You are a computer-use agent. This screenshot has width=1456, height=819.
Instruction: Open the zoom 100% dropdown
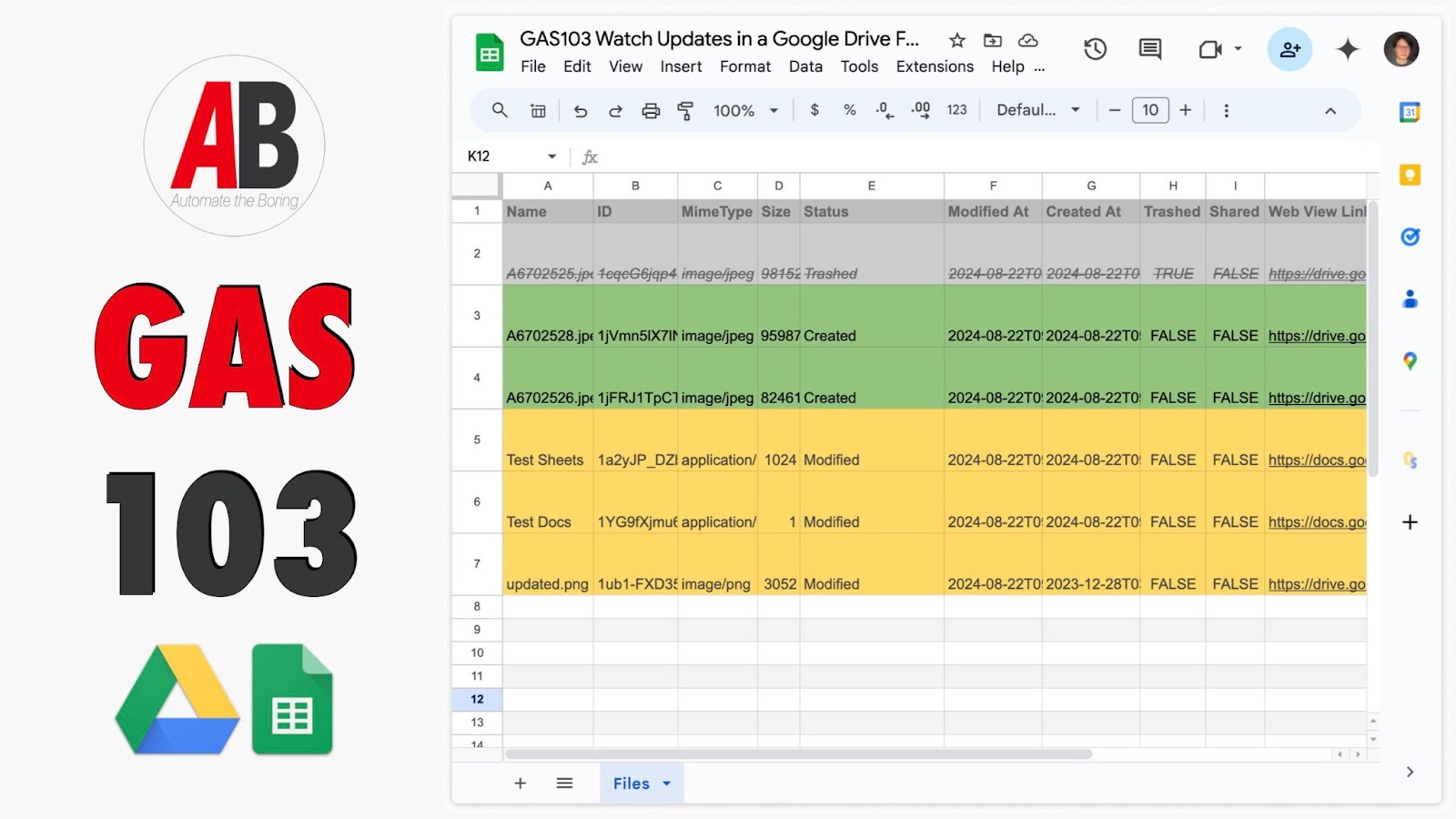click(x=745, y=110)
